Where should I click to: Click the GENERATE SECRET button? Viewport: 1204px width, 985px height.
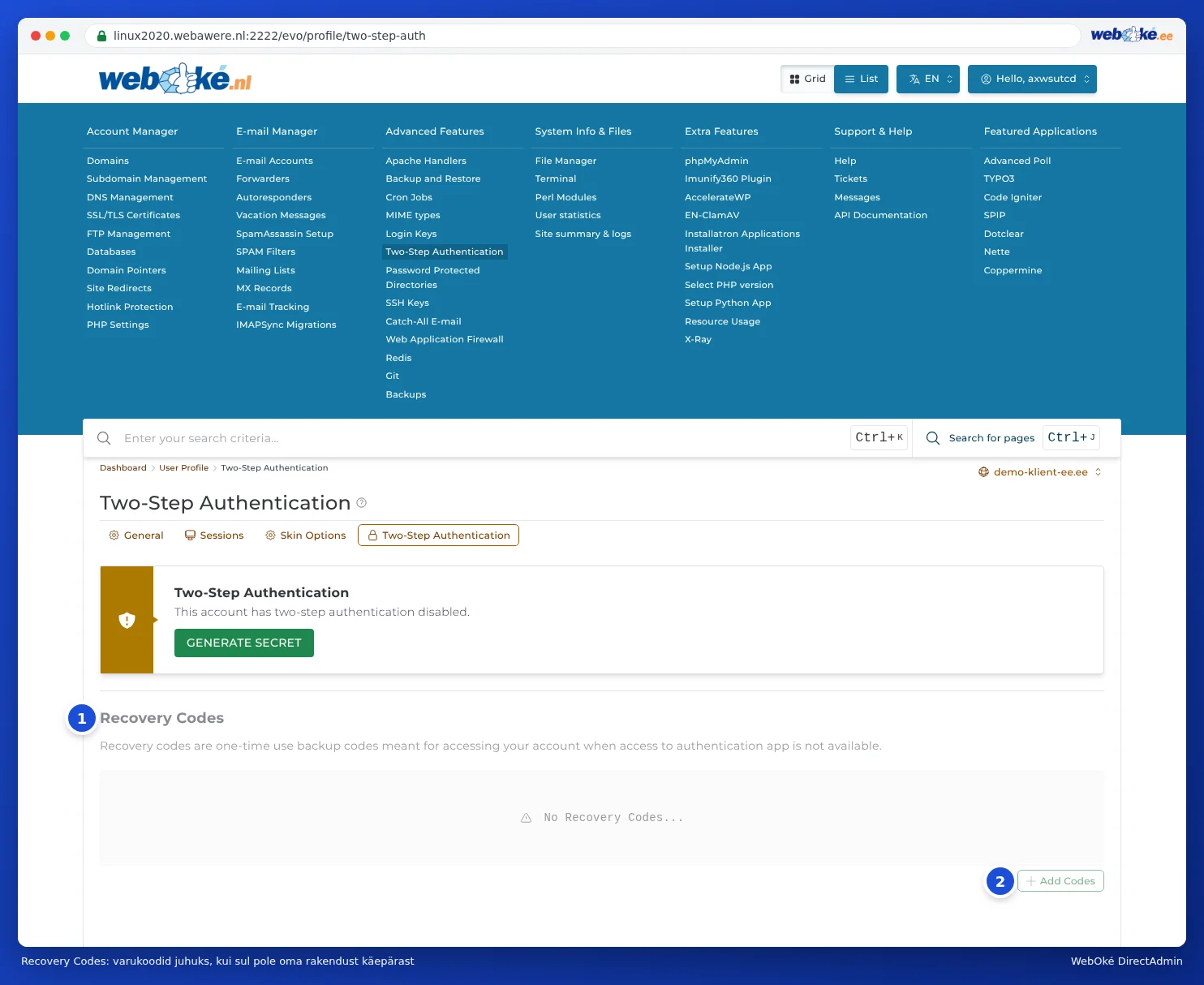pyautogui.click(x=244, y=643)
